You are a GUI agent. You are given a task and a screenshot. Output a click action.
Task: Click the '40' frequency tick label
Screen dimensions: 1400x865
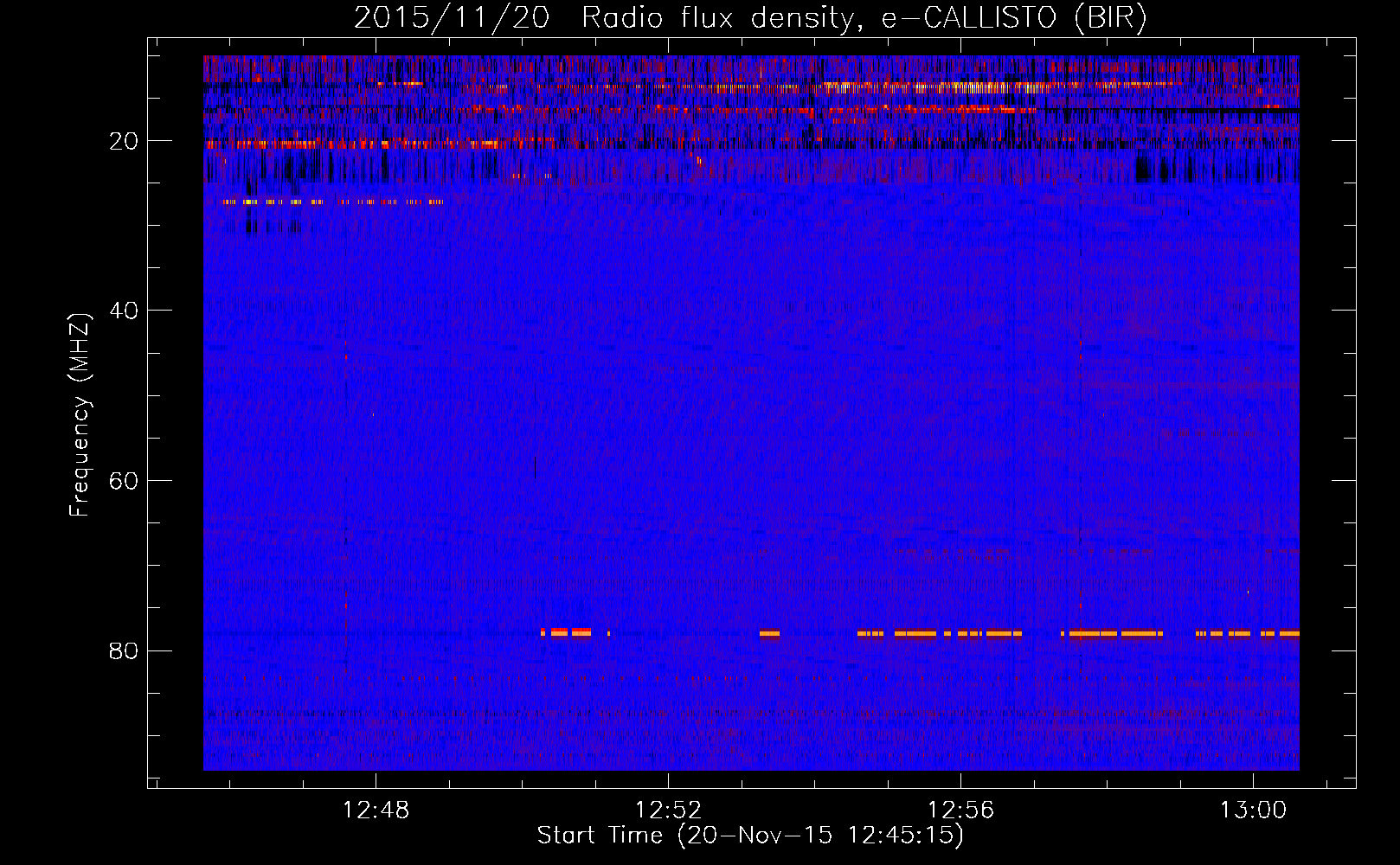tap(124, 311)
